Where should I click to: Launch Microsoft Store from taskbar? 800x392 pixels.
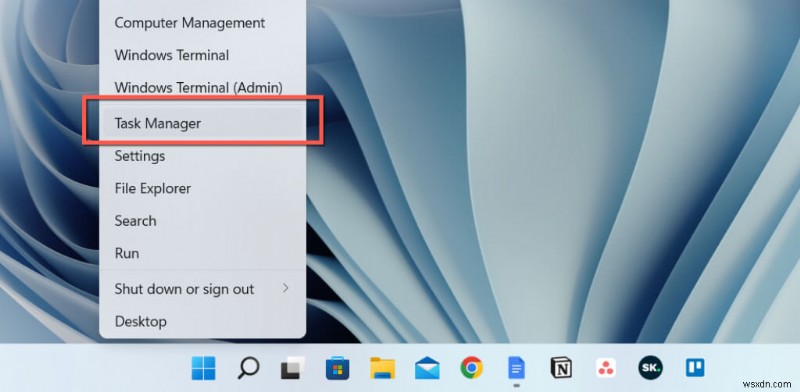(338, 368)
